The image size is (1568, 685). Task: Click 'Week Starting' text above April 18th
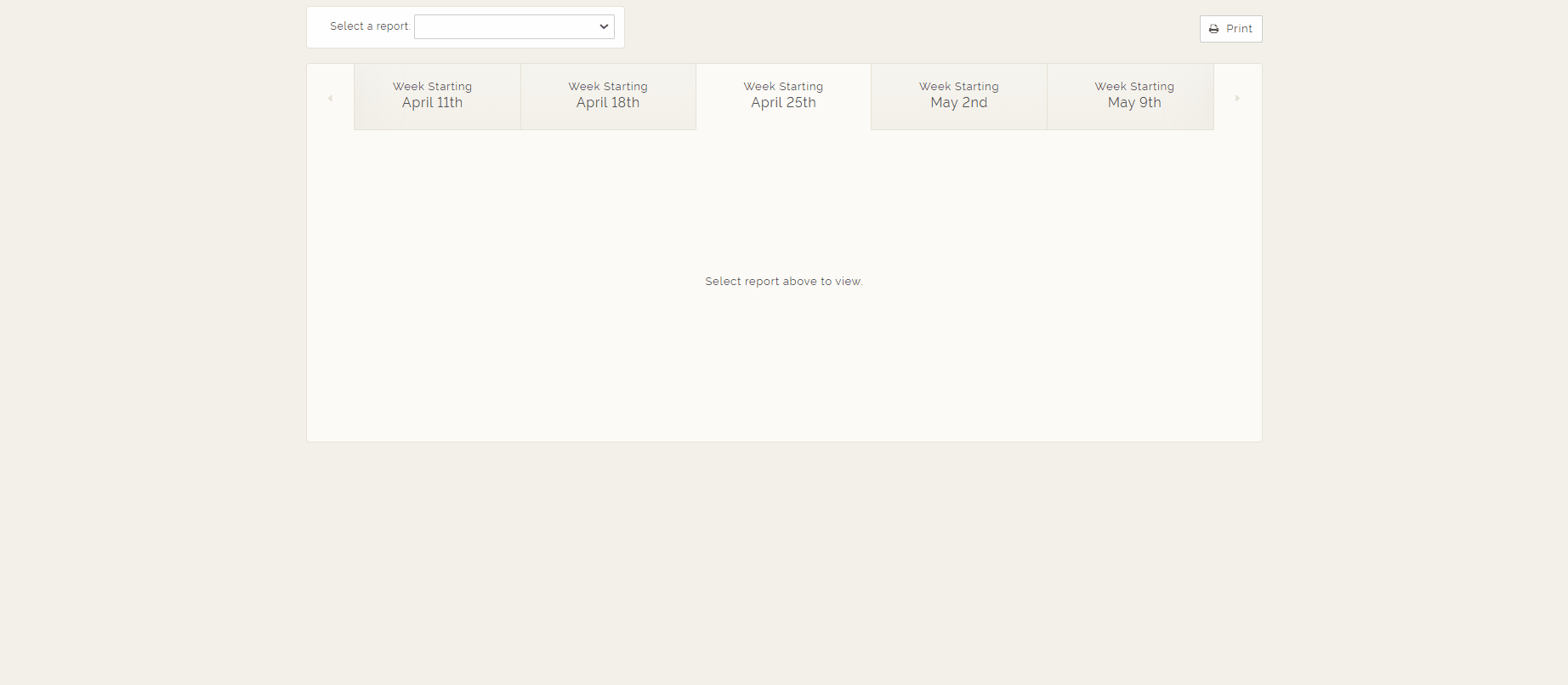[x=608, y=87]
